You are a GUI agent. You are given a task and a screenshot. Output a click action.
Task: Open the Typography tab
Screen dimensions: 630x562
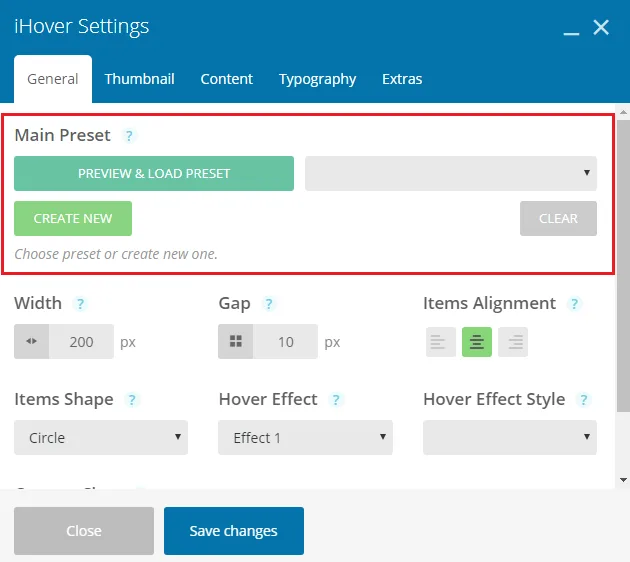point(317,79)
